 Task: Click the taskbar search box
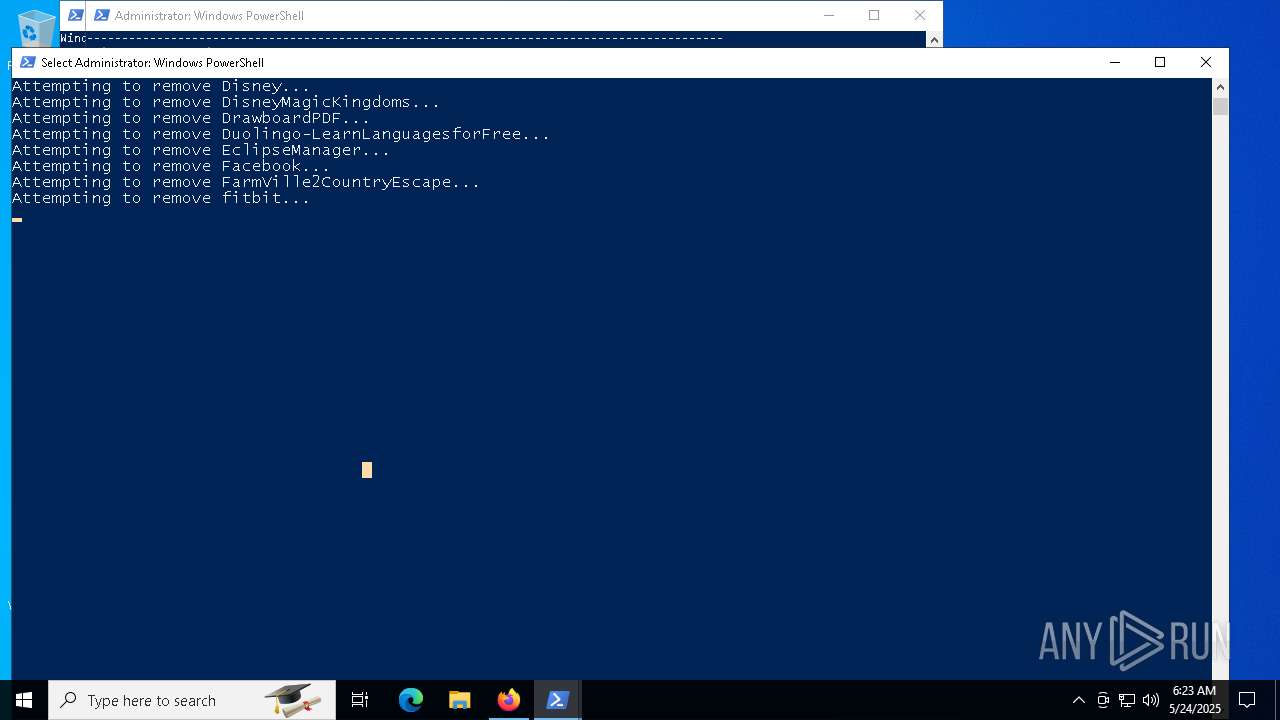[x=192, y=700]
